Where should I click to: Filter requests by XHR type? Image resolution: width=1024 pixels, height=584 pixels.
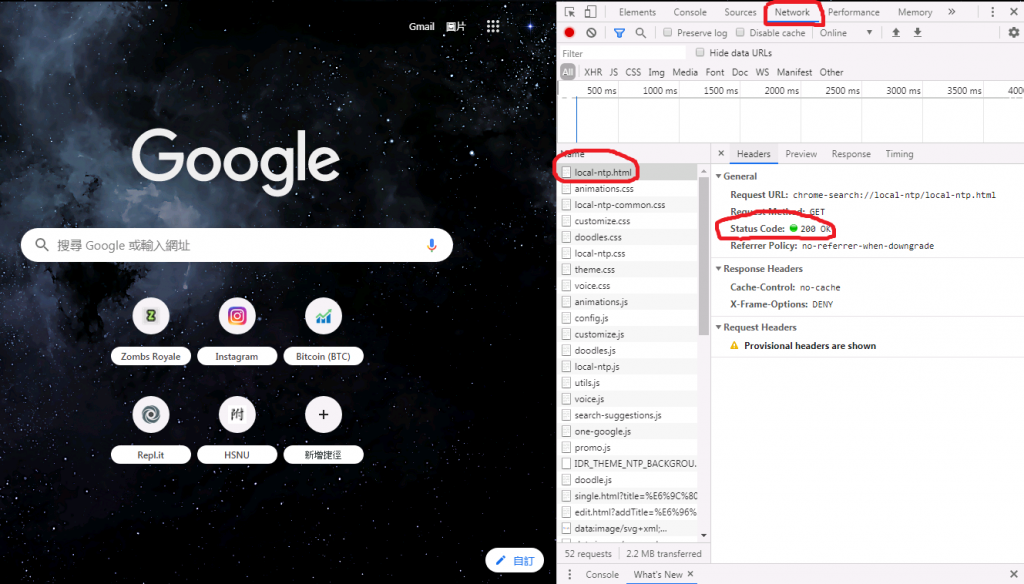coord(593,72)
